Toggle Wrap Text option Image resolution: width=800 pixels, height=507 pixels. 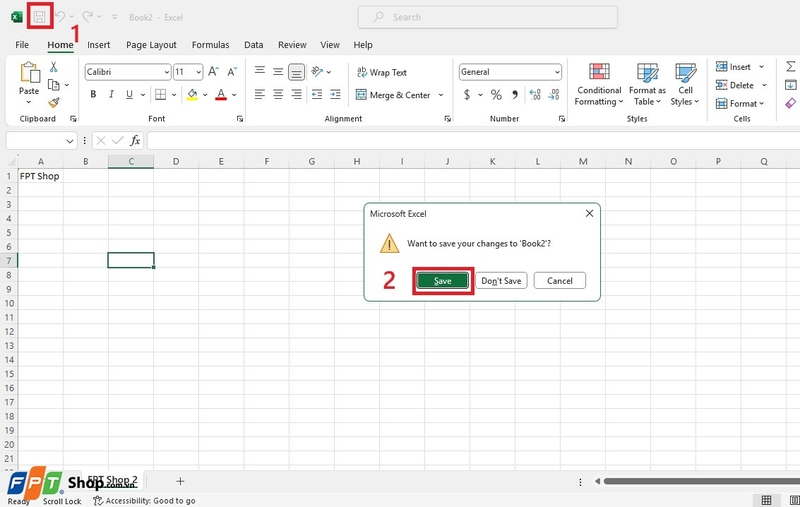coord(382,72)
